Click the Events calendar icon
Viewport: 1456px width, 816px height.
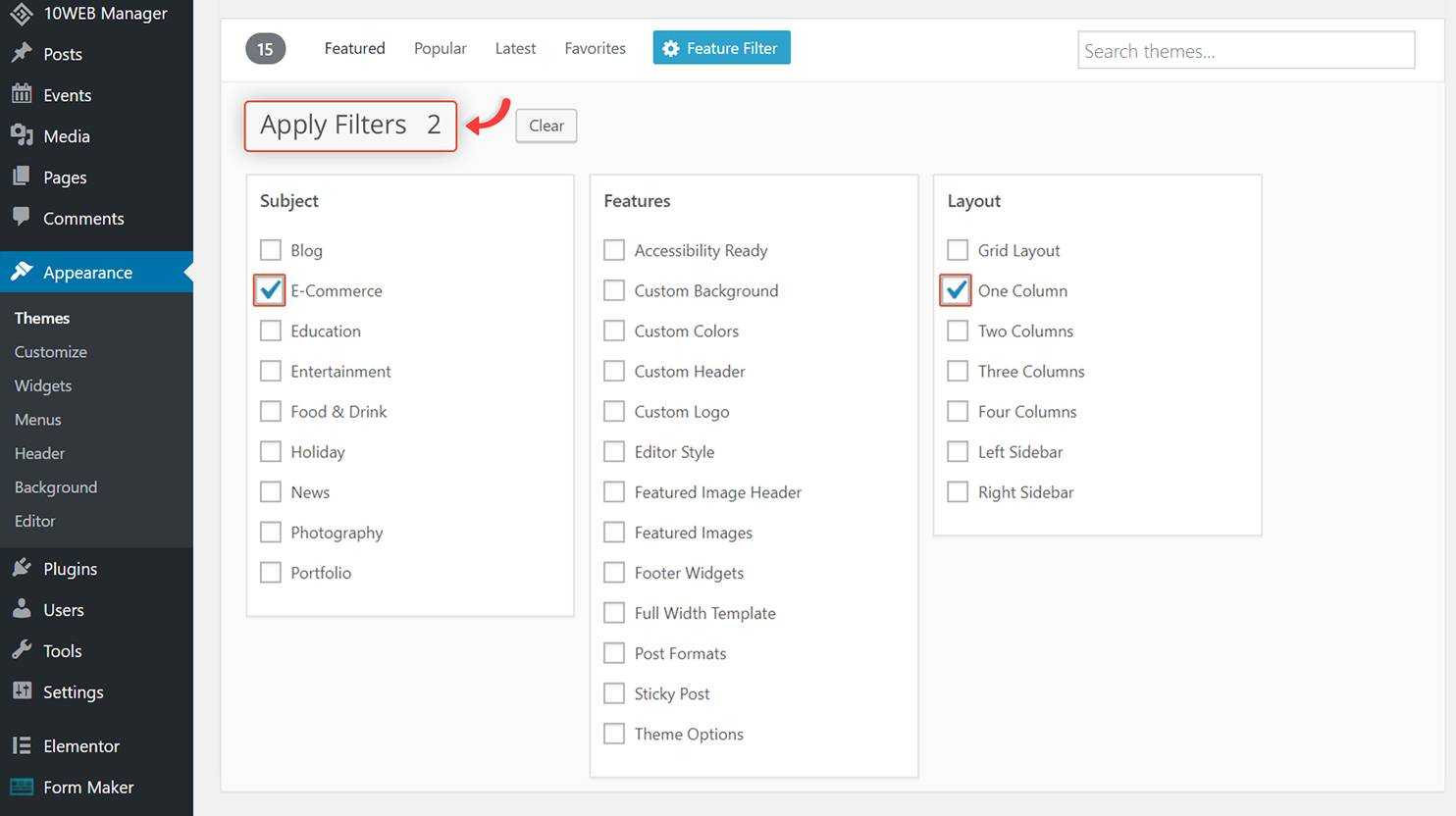22,94
